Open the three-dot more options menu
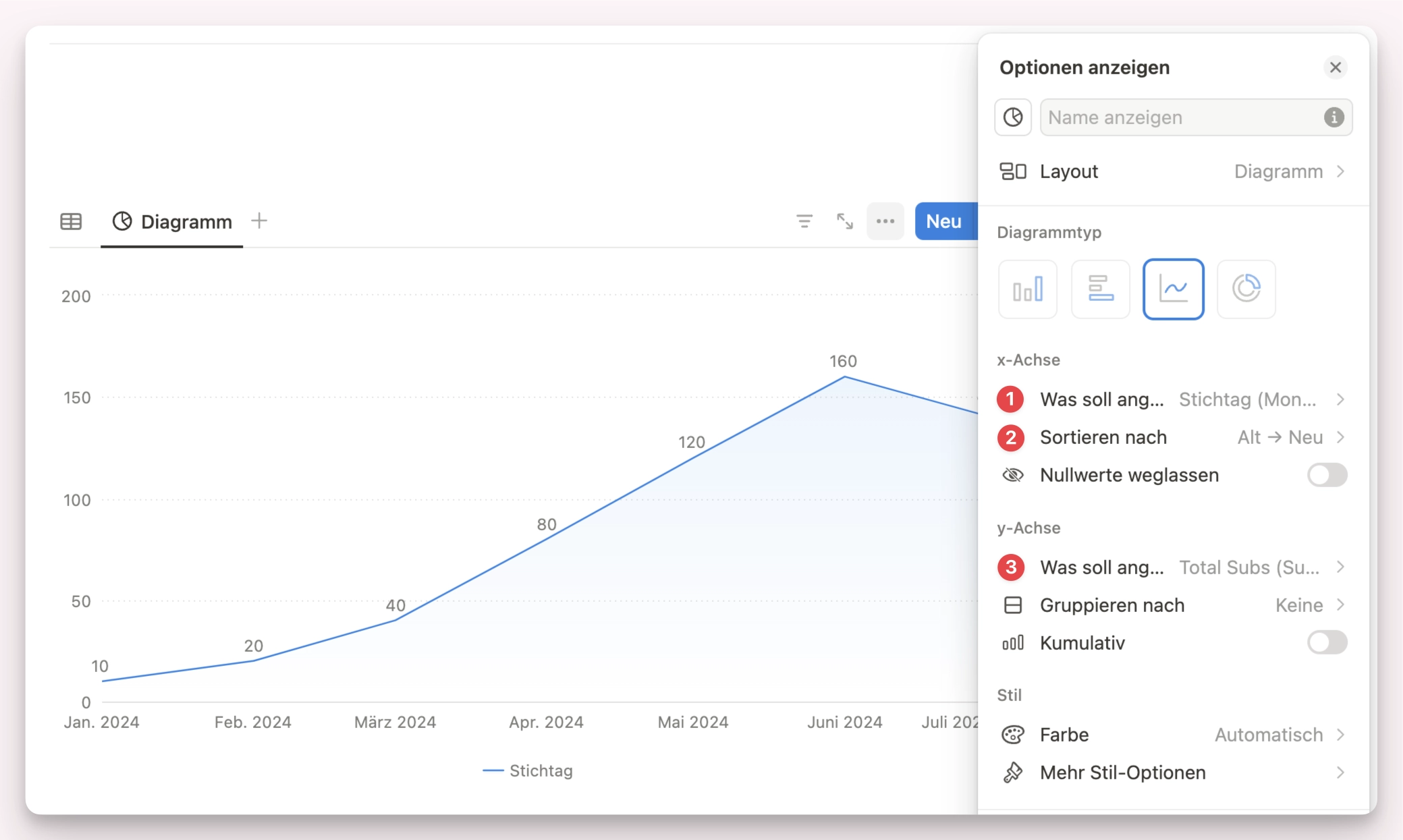This screenshot has height=840, width=1403. (x=885, y=221)
